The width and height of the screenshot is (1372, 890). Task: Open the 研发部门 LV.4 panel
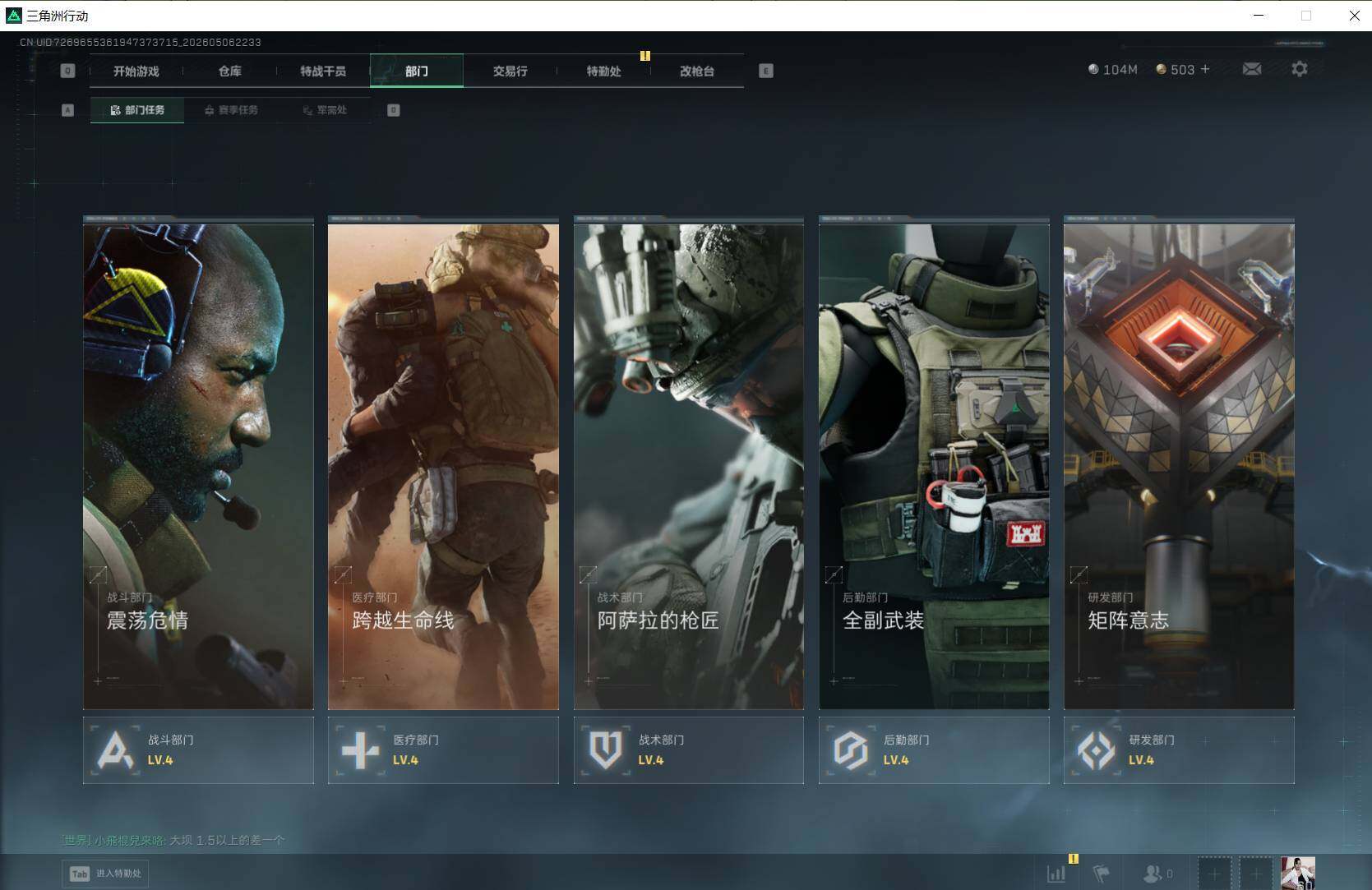(1179, 749)
